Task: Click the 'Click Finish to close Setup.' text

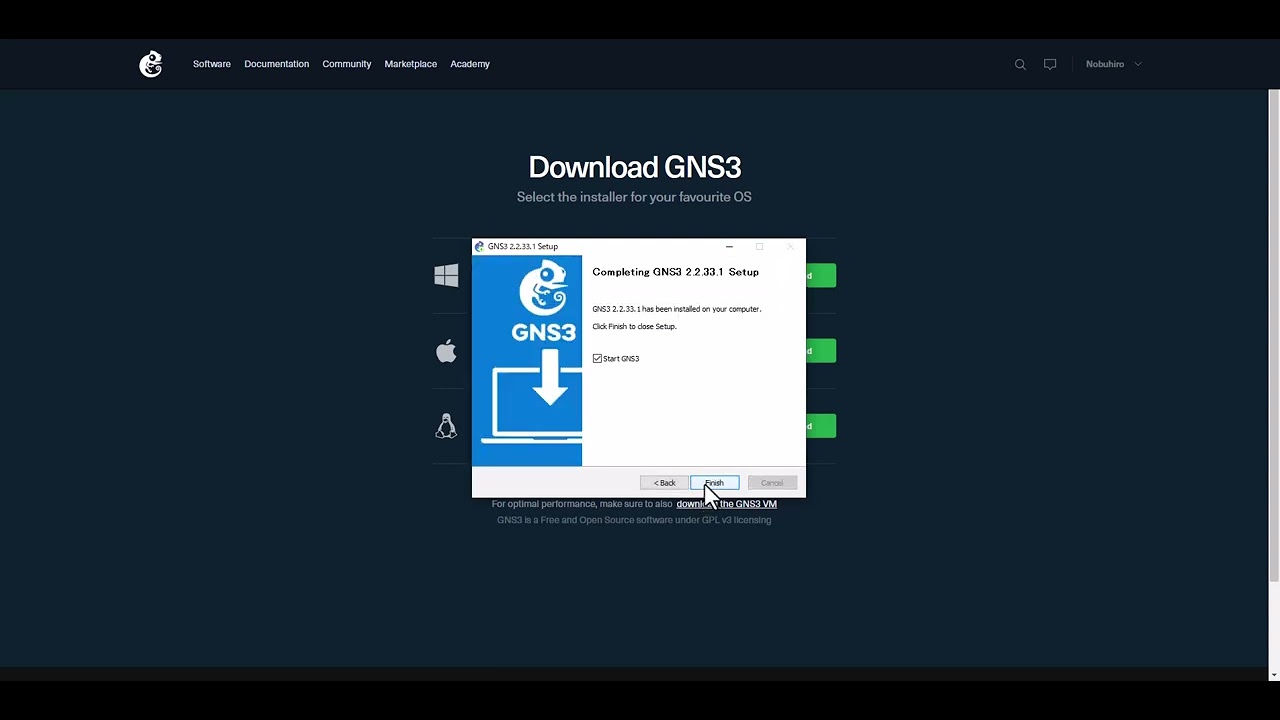Action: tap(634, 326)
